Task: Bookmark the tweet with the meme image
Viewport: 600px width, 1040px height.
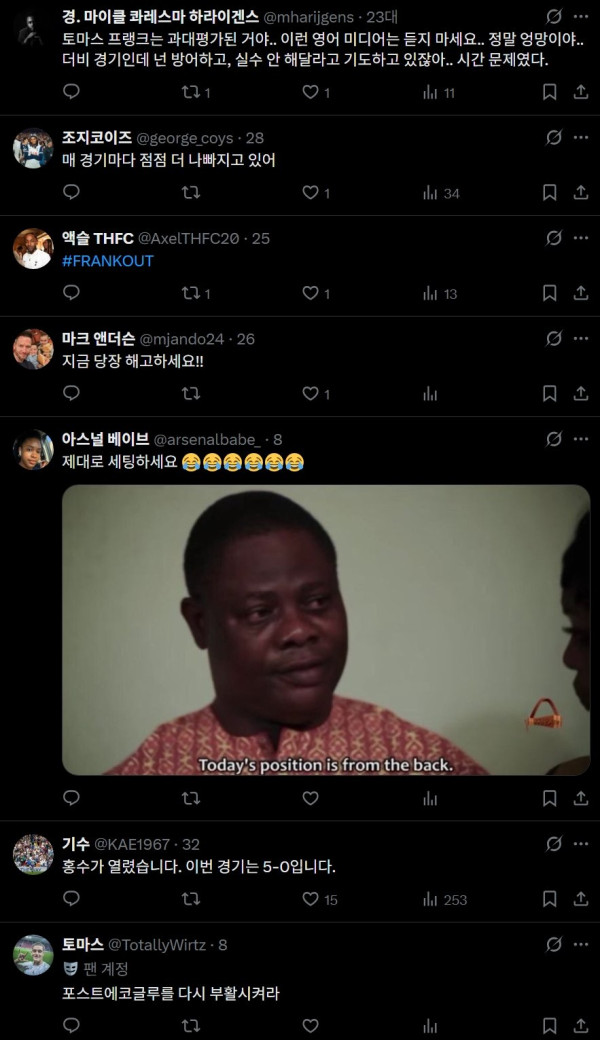Action: click(x=549, y=797)
